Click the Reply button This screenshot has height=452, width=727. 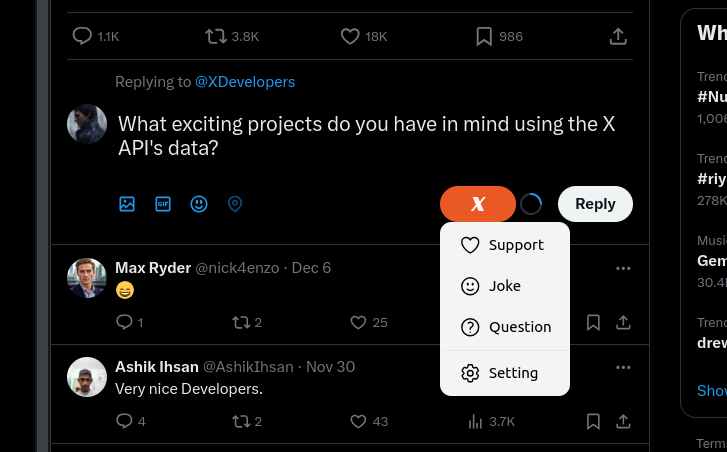[x=595, y=204]
